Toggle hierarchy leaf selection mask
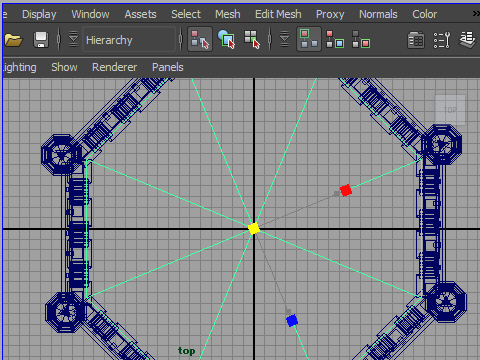This screenshot has height=360, width=480. coord(335,39)
